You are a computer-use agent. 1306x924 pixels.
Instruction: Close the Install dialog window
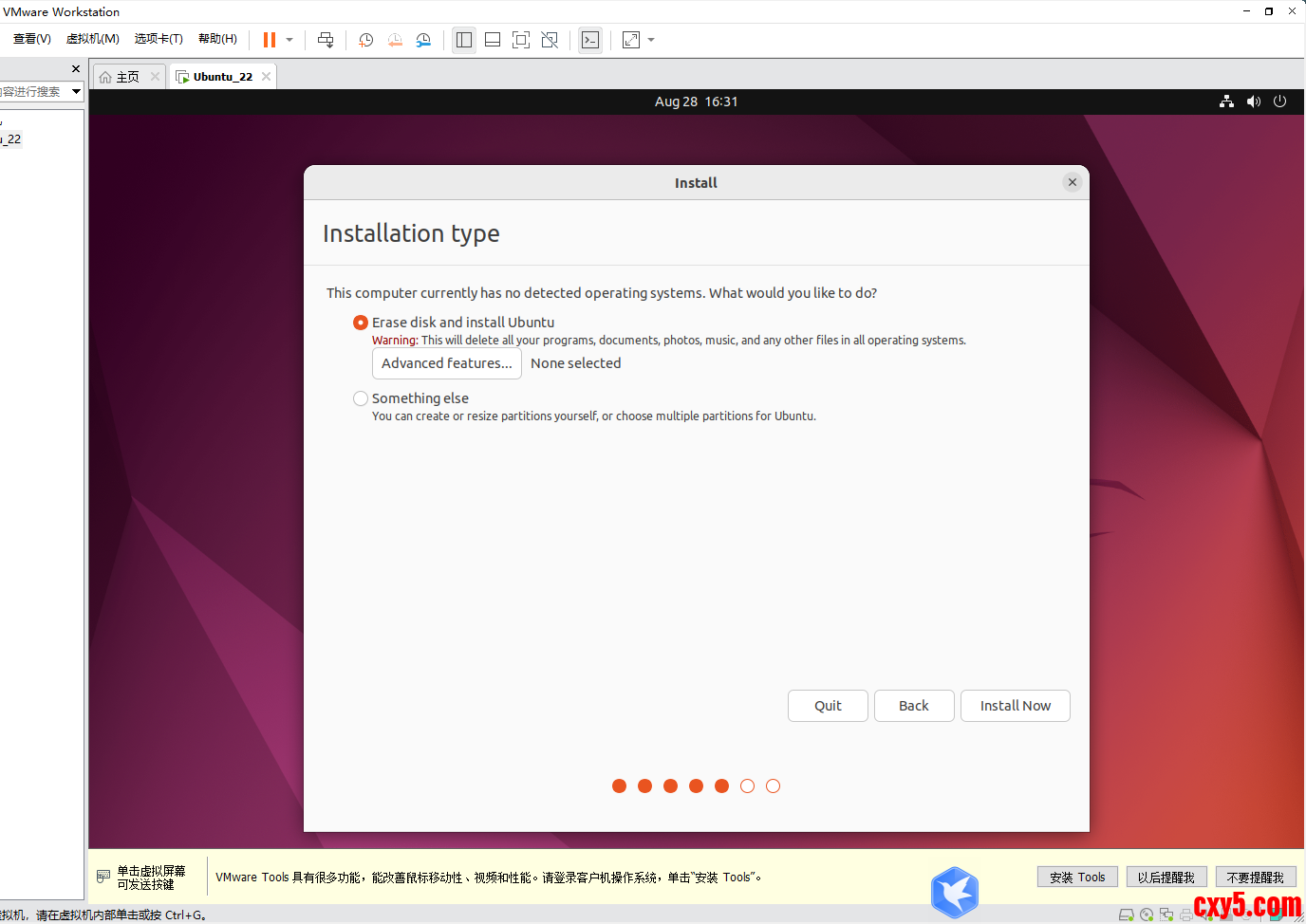[1073, 182]
